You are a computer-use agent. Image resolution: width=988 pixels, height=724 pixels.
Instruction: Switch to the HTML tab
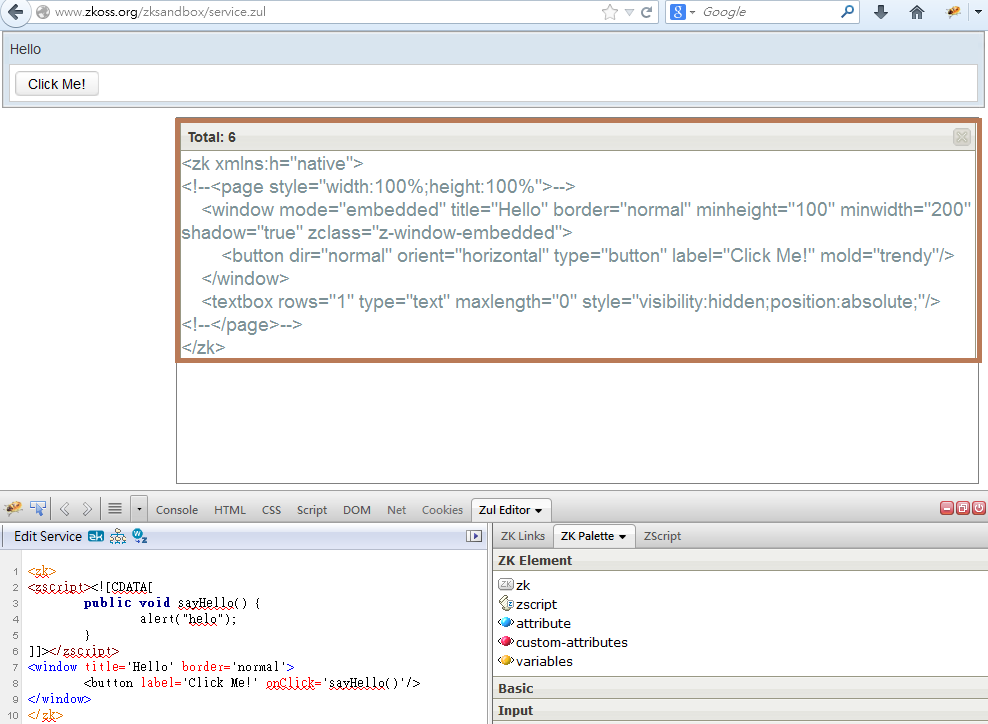coord(229,510)
